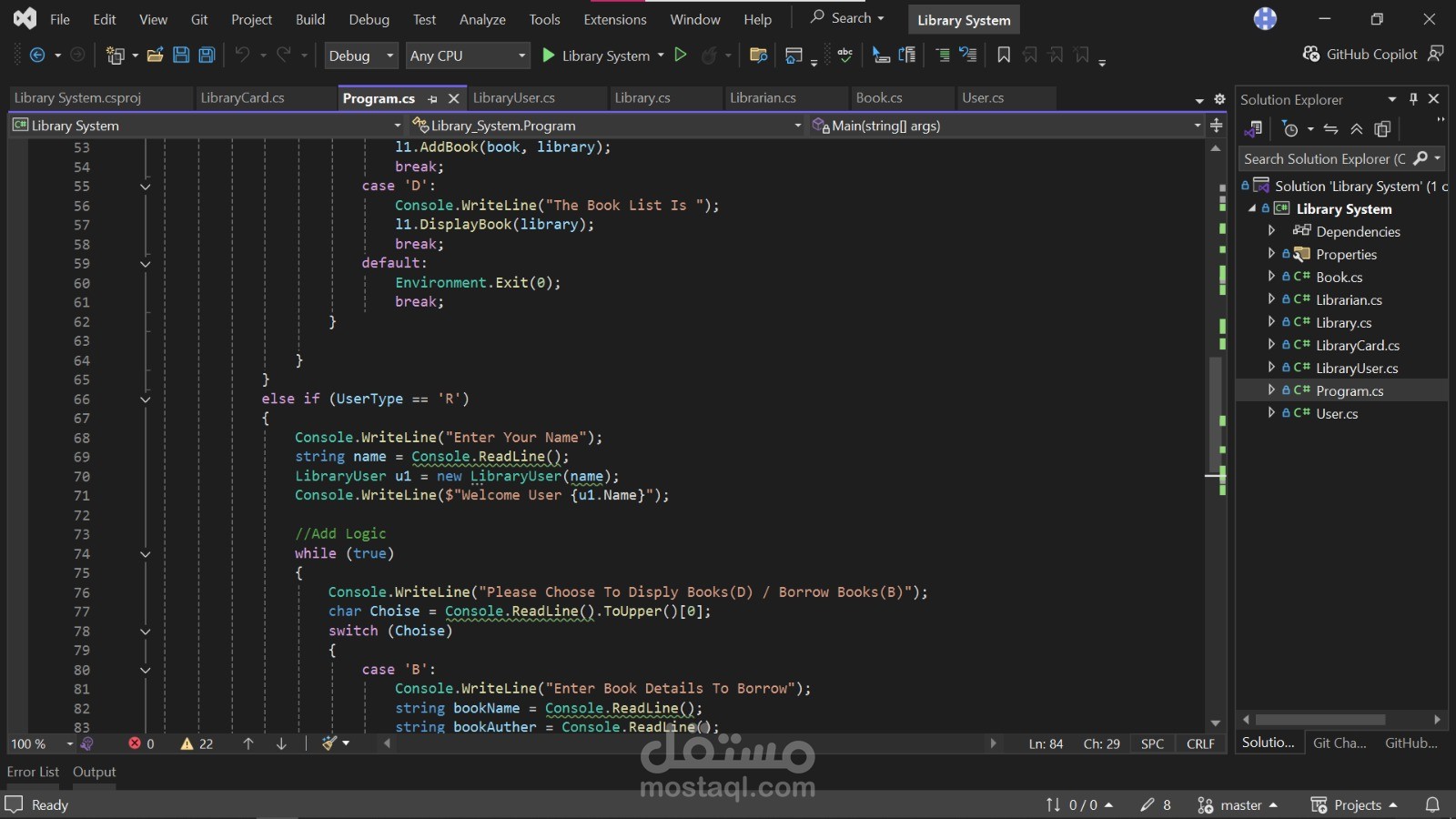Image resolution: width=1456 pixels, height=819 pixels.
Task: Expand the Dependencies node
Action: [1271, 231]
